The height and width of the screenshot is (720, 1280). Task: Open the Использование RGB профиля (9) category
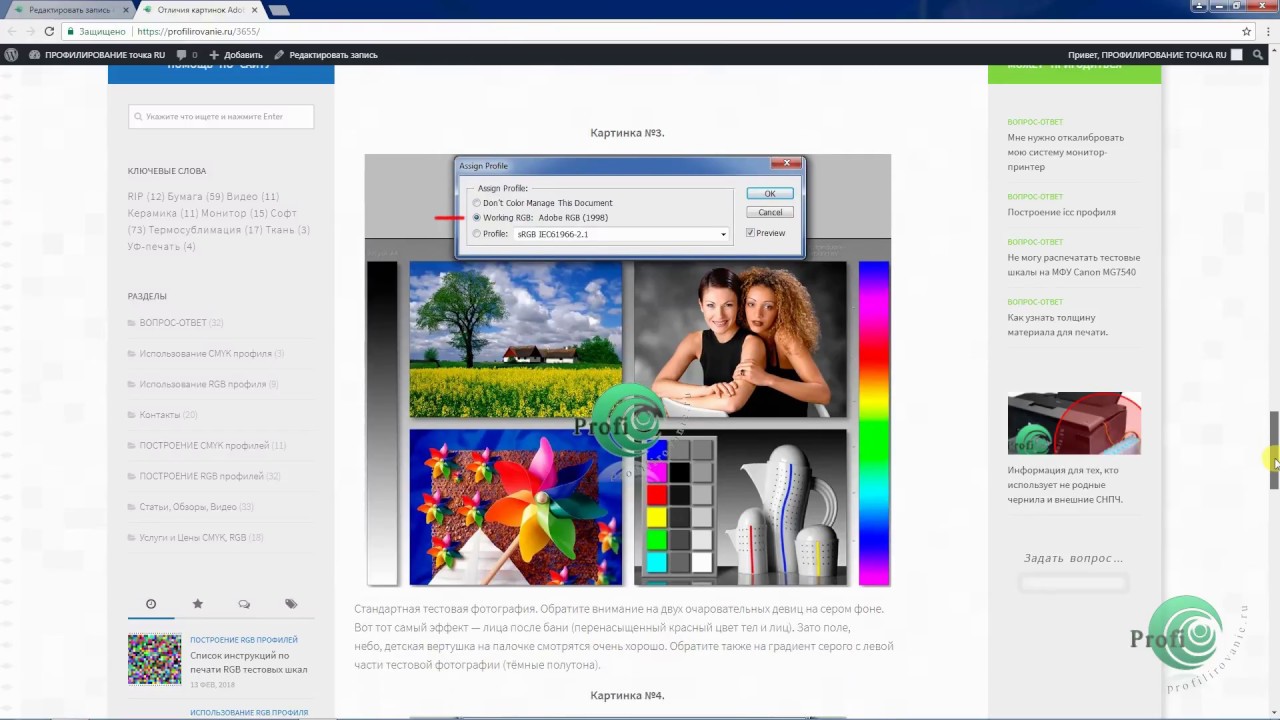point(209,384)
